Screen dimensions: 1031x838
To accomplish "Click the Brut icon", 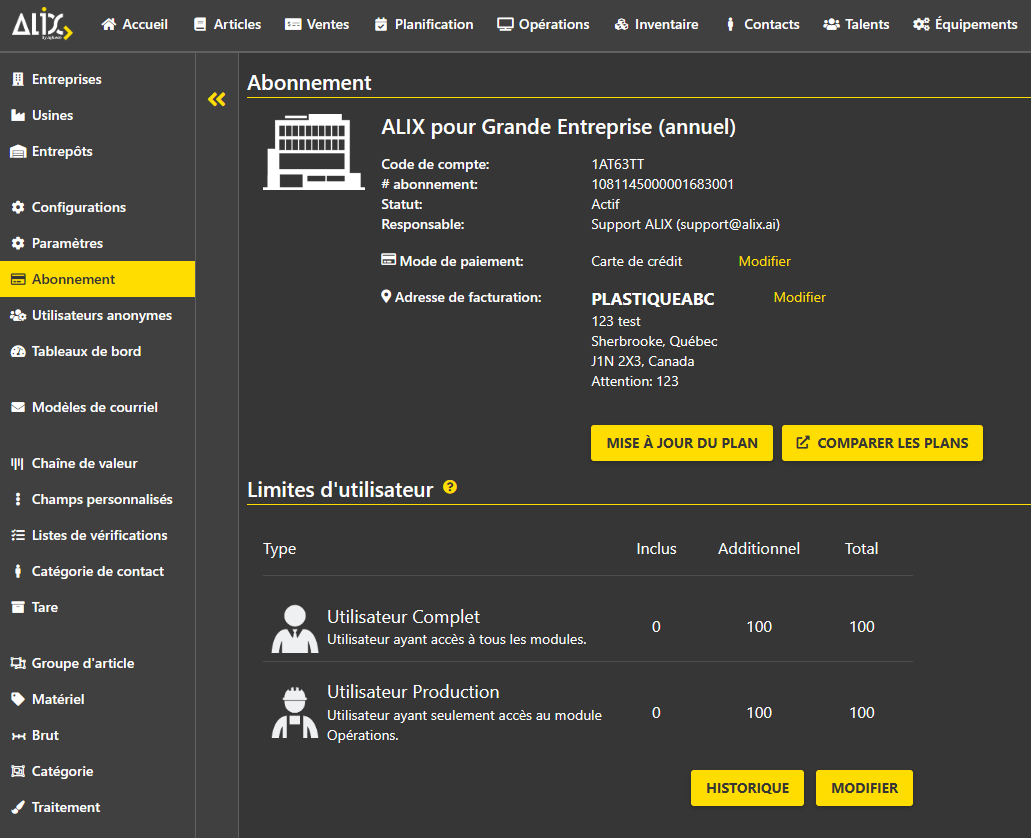I will 18,736.
